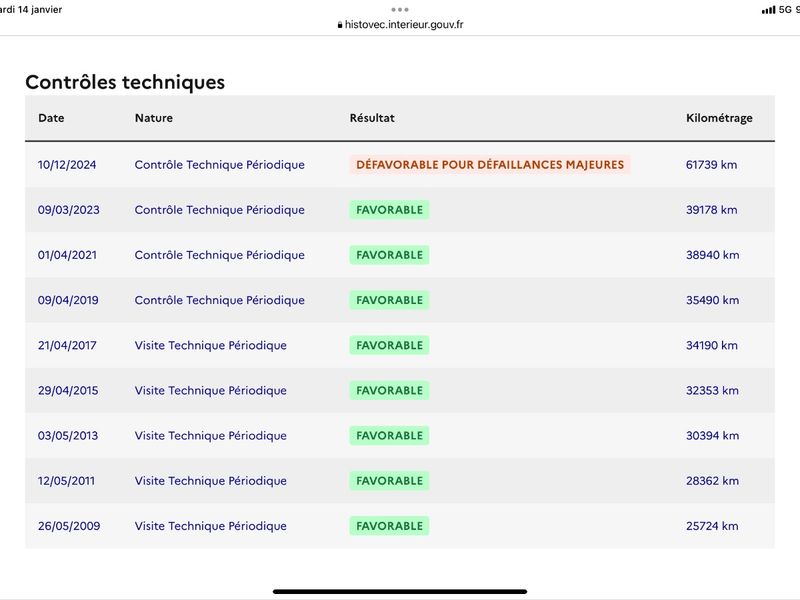Select Visite Technique Périodique of 21/04/2017
Viewport: 800px width, 600px height.
pos(210,345)
